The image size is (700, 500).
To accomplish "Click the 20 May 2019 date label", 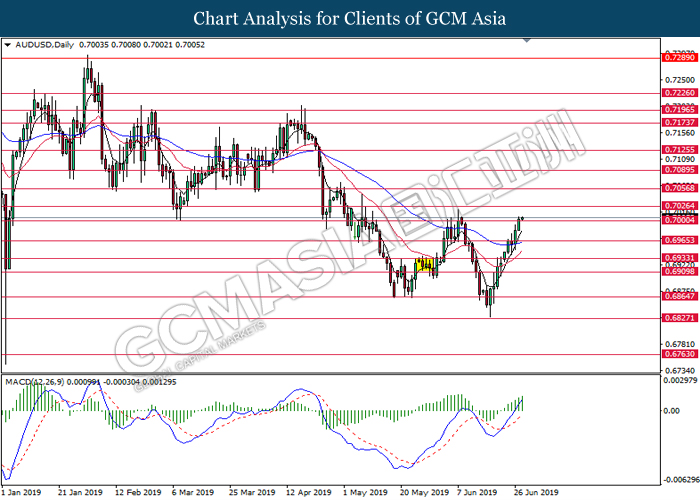I will [425, 492].
